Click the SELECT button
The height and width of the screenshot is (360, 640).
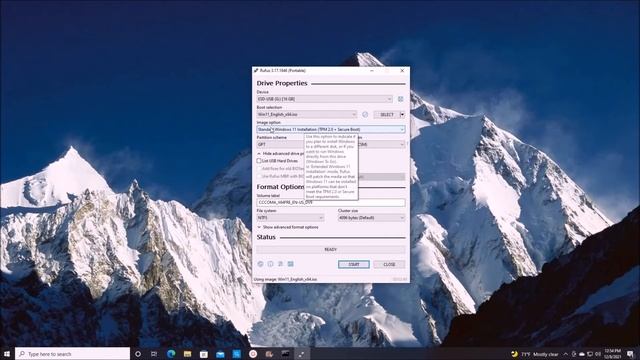387,115
